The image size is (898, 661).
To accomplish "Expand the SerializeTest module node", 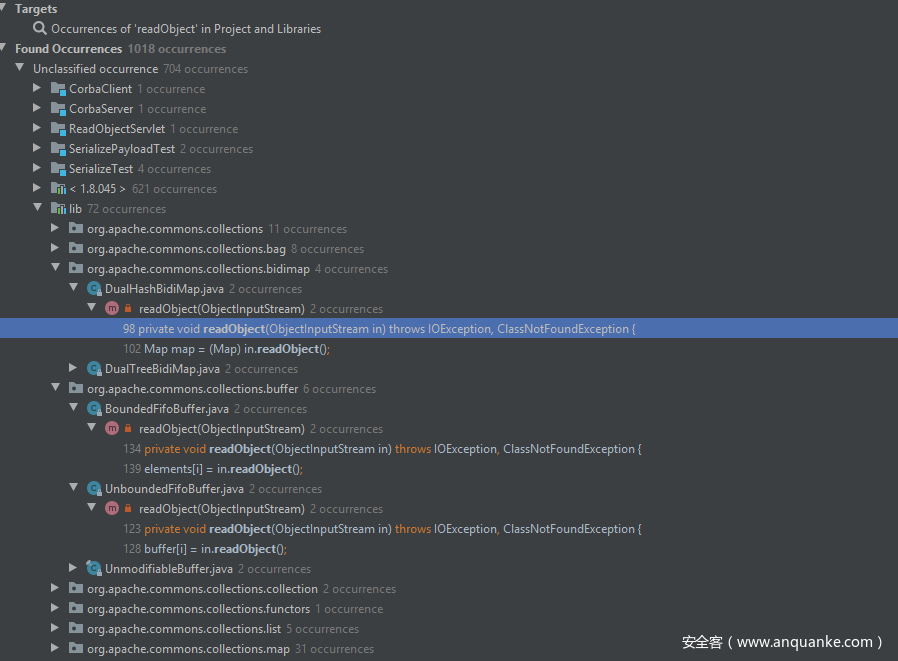I will click(38, 169).
